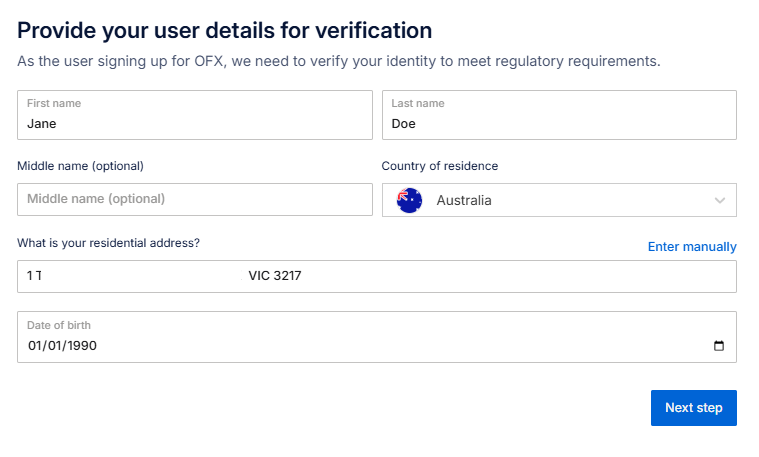Expand the Country of residence chevron arrow
The image size is (759, 457).
tap(719, 200)
